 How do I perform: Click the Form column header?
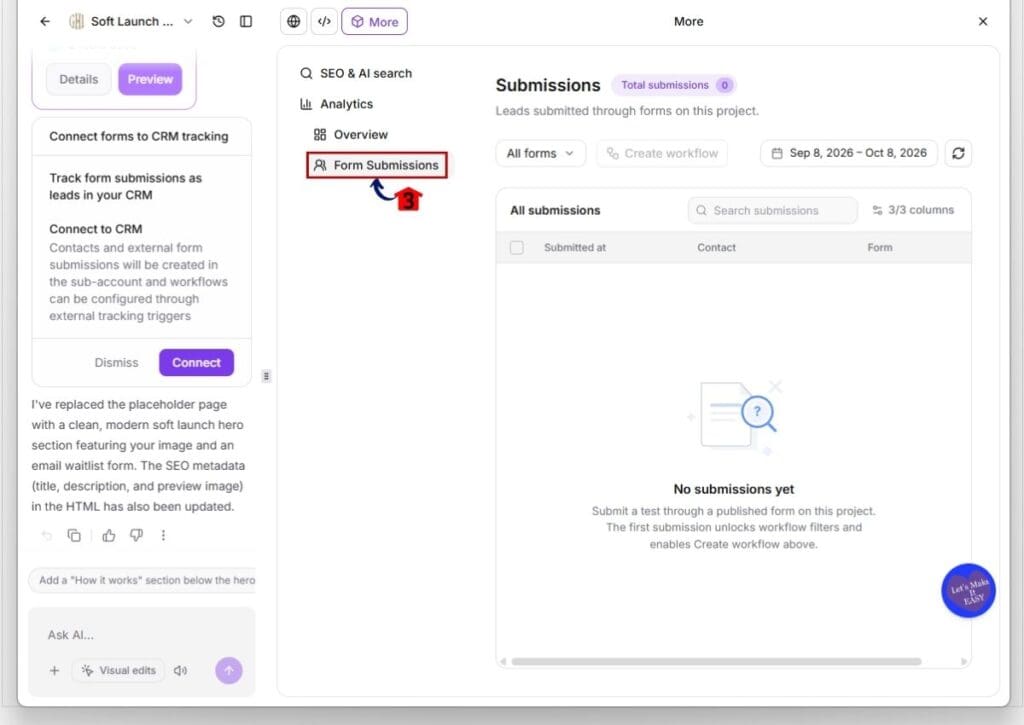pos(880,248)
